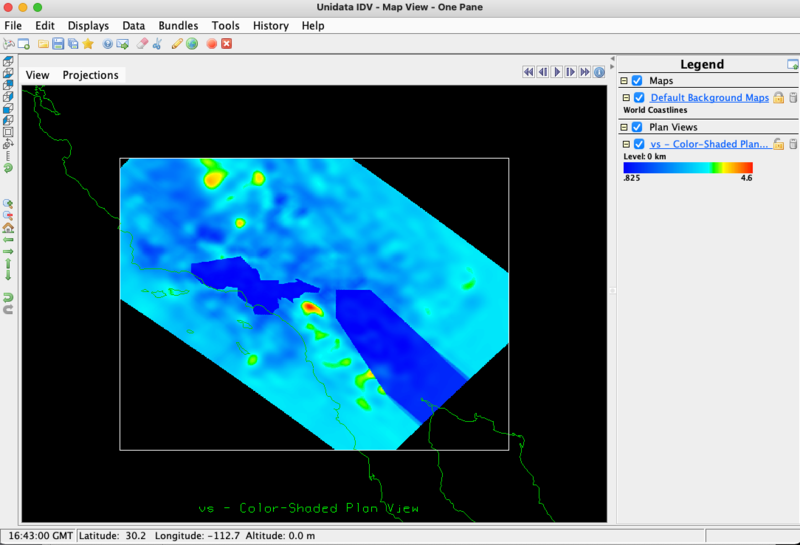Screen dimensions: 800x545
Task: Float the Legend panel using corner icon
Action: 792,64
